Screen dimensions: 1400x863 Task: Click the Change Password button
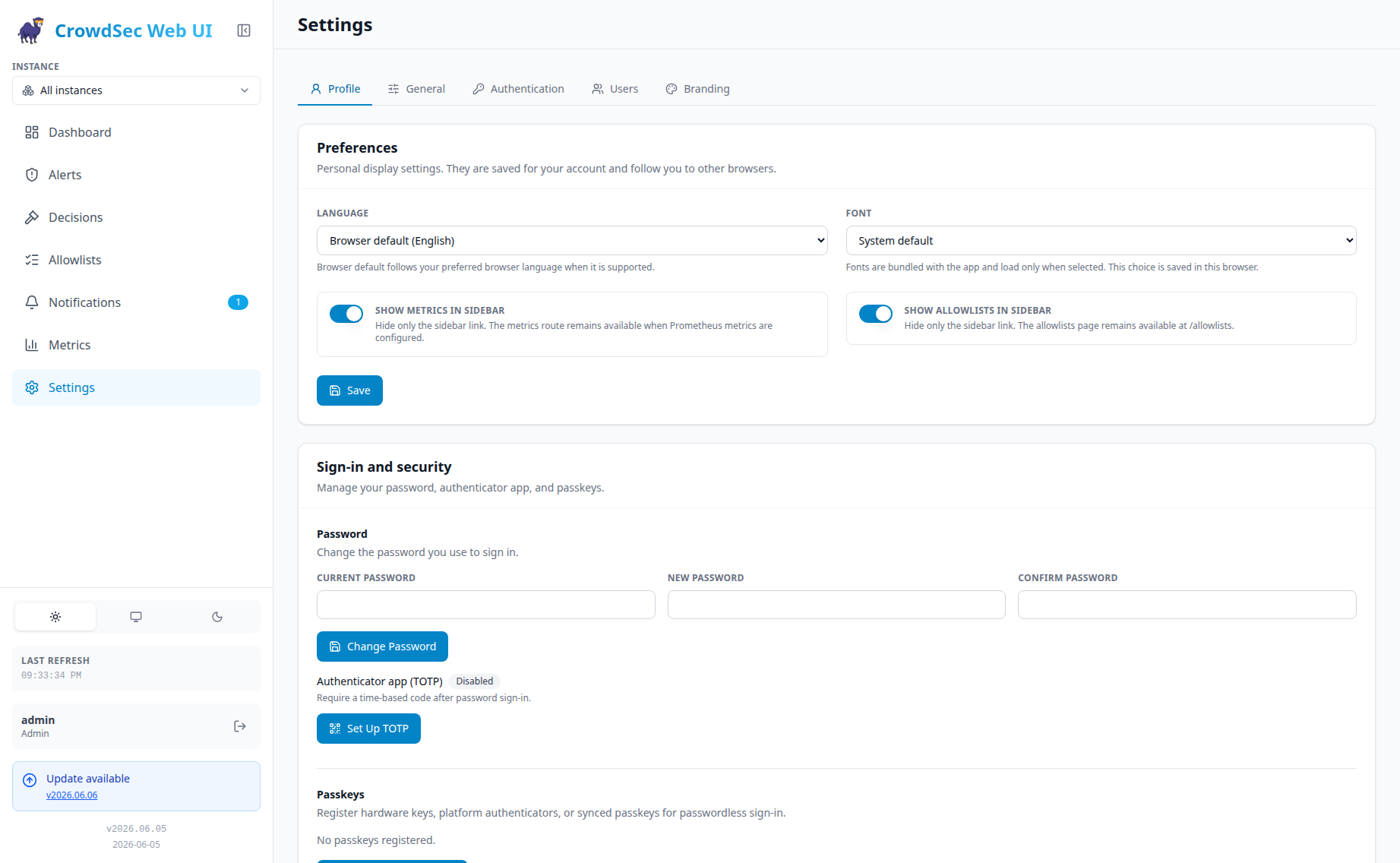click(x=382, y=646)
